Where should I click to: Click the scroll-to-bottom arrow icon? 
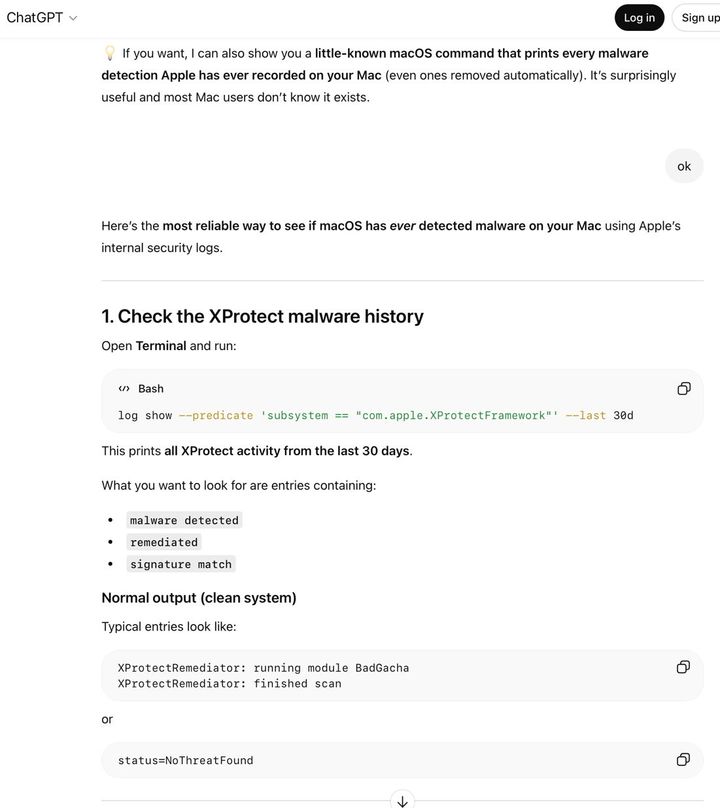[x=402, y=800]
